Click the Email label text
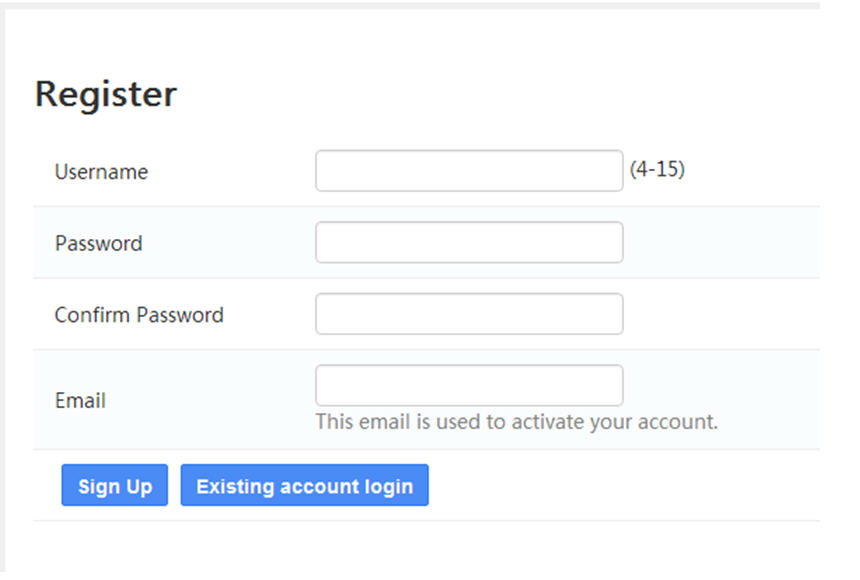The width and height of the screenshot is (860, 580). (80, 401)
